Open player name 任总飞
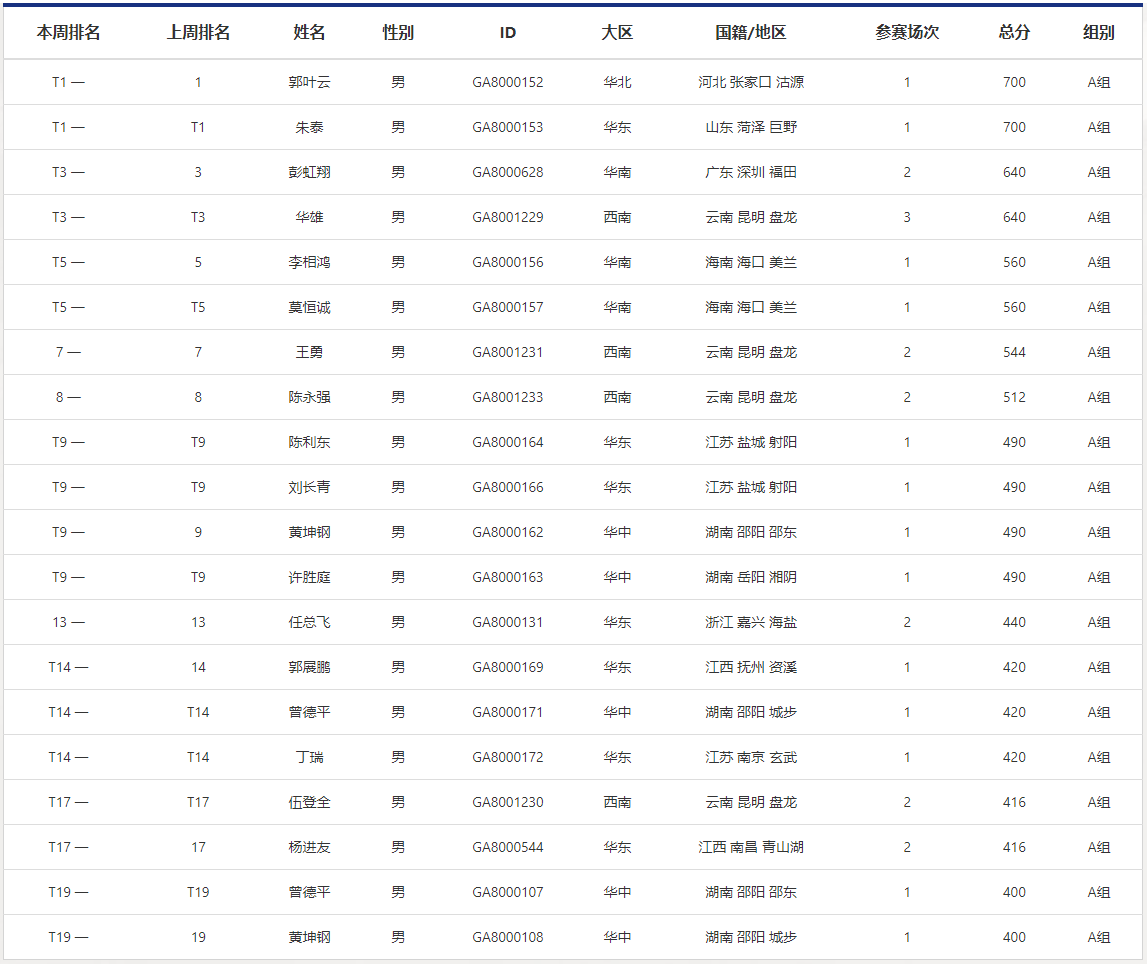Viewport: 1147px width, 964px height. click(309, 622)
